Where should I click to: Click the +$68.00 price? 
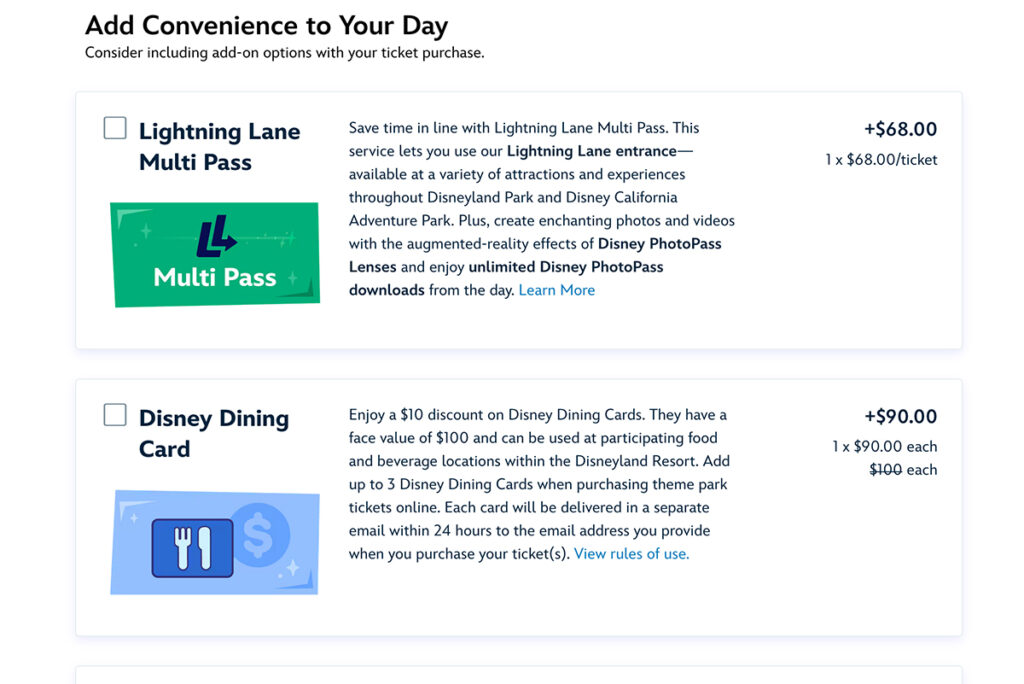coord(900,129)
